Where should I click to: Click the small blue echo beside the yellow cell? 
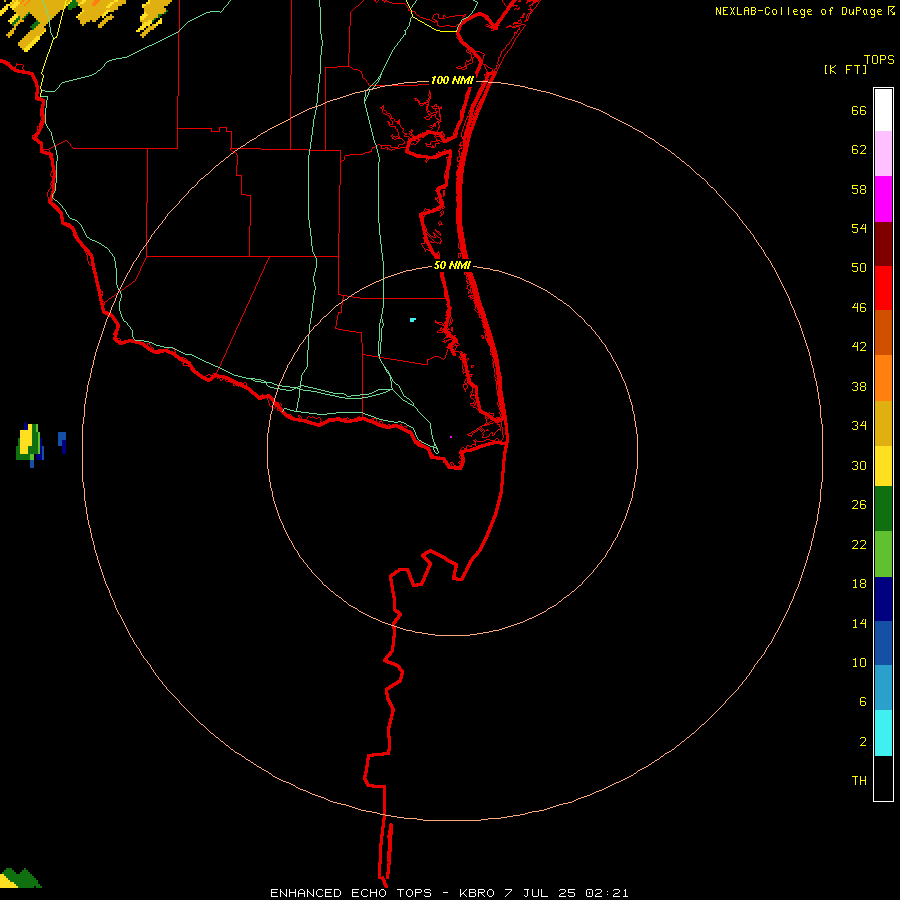[62, 441]
